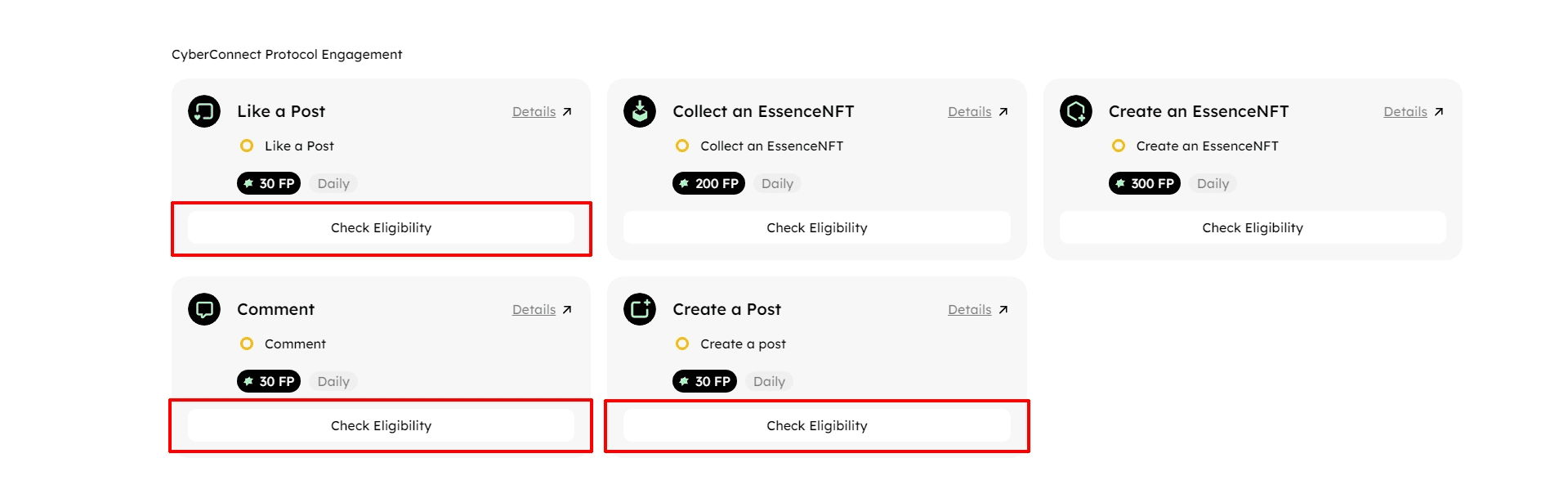This screenshot has height=503, width=1568.
Task: Click the Create an EssenceNFT hexagon icon
Action: click(x=1076, y=111)
